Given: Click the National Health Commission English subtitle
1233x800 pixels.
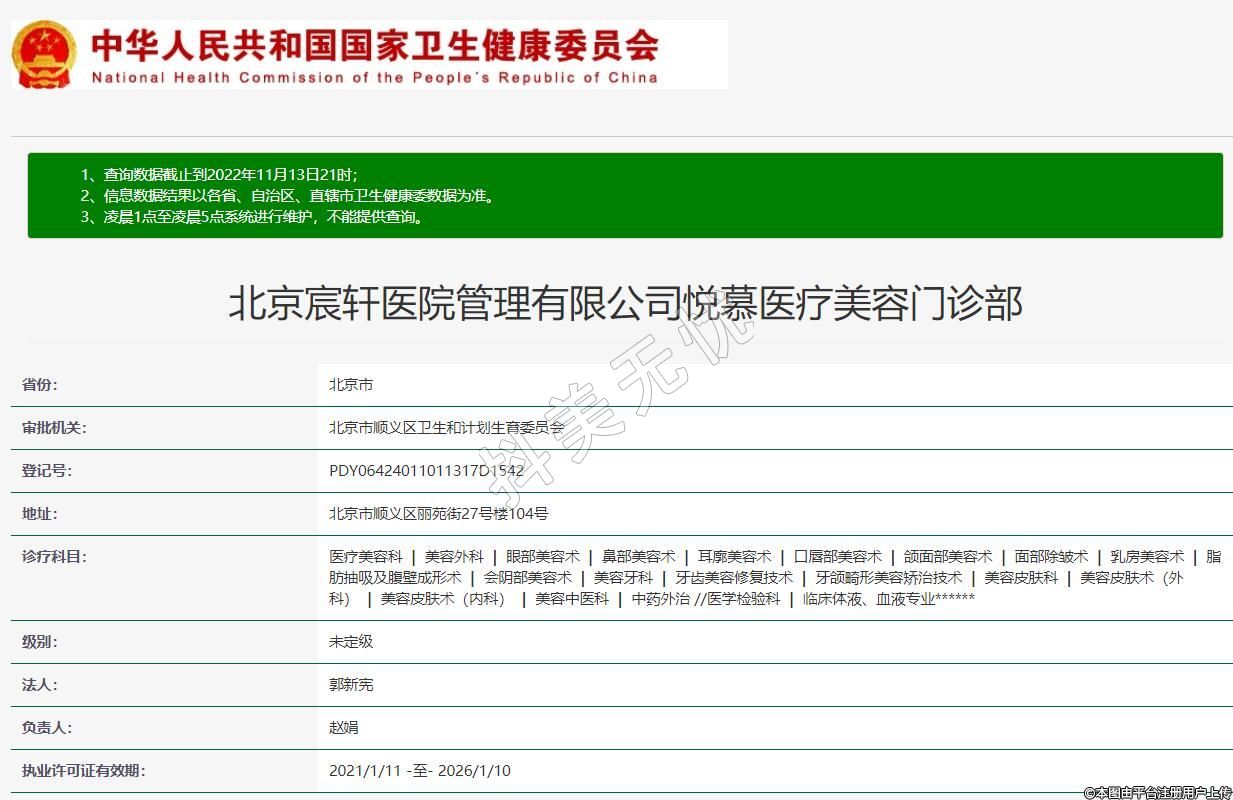Looking at the screenshot, I should (x=374, y=78).
